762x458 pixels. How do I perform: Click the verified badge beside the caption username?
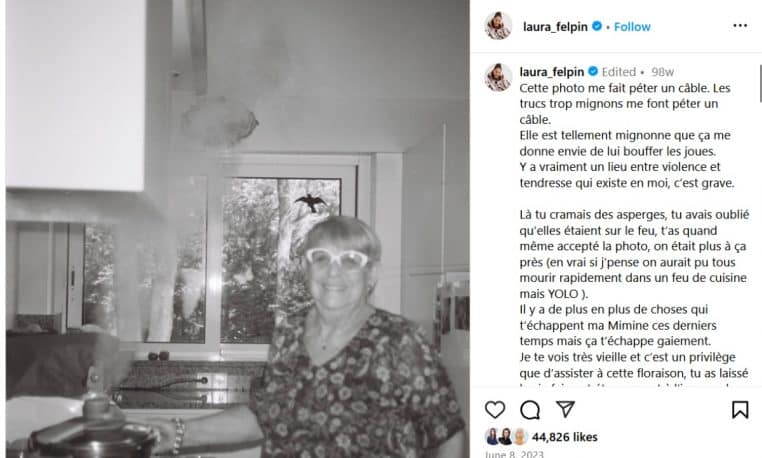point(593,71)
